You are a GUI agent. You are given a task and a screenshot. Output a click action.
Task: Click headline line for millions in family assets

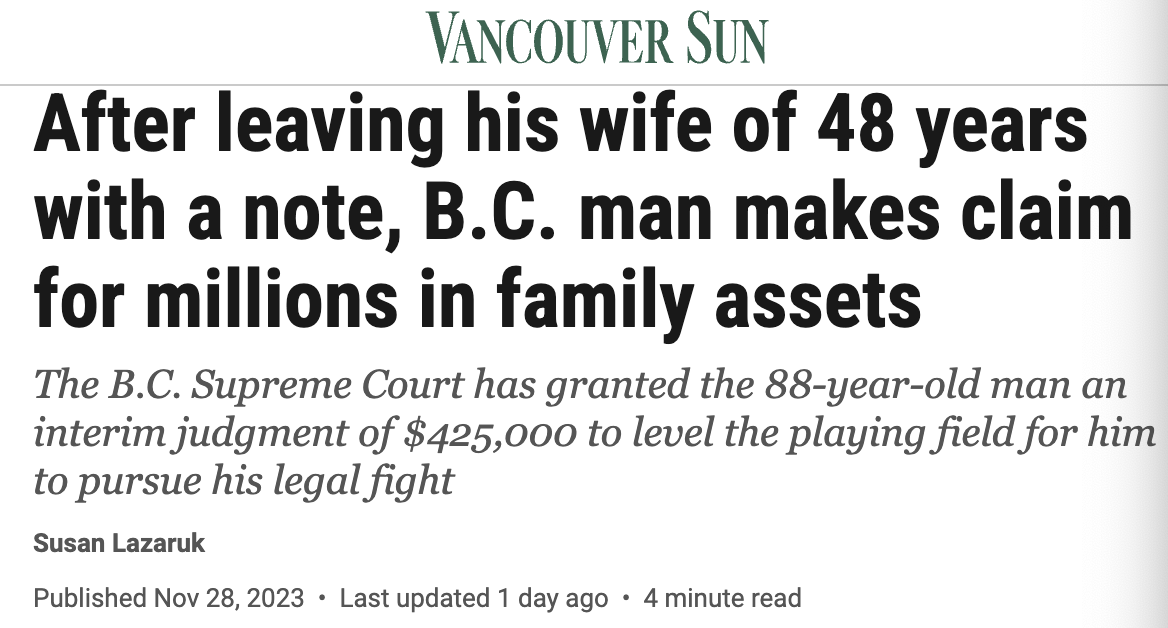[477, 301]
